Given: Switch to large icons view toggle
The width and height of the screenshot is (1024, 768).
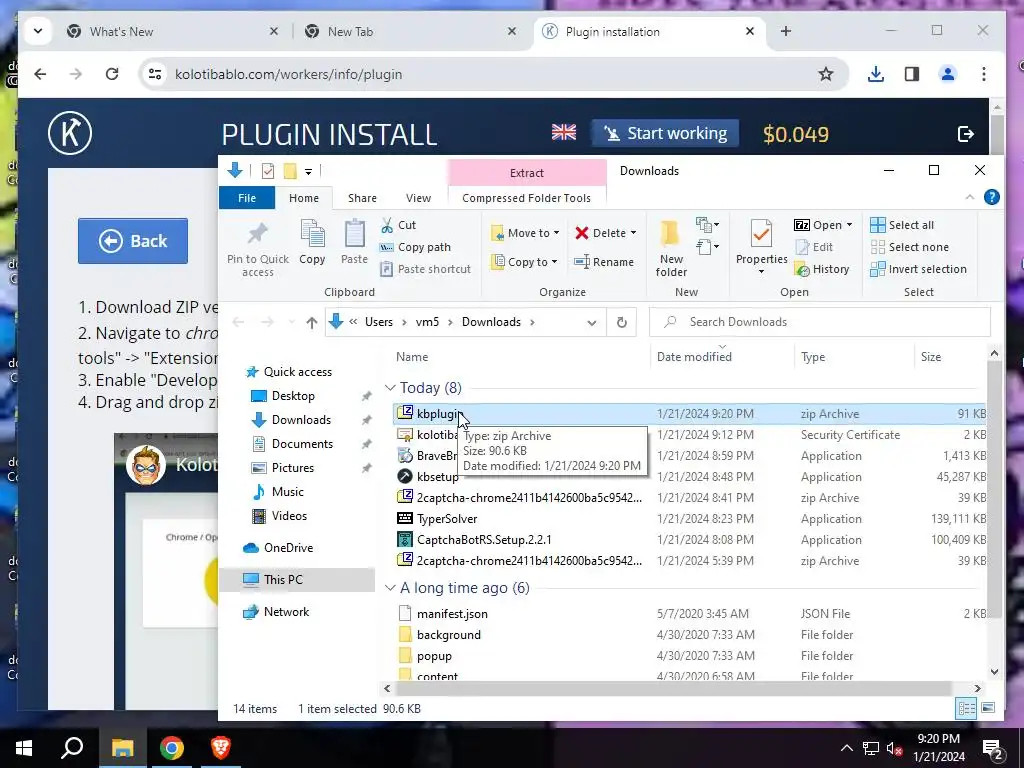Looking at the screenshot, I should (x=988, y=708).
